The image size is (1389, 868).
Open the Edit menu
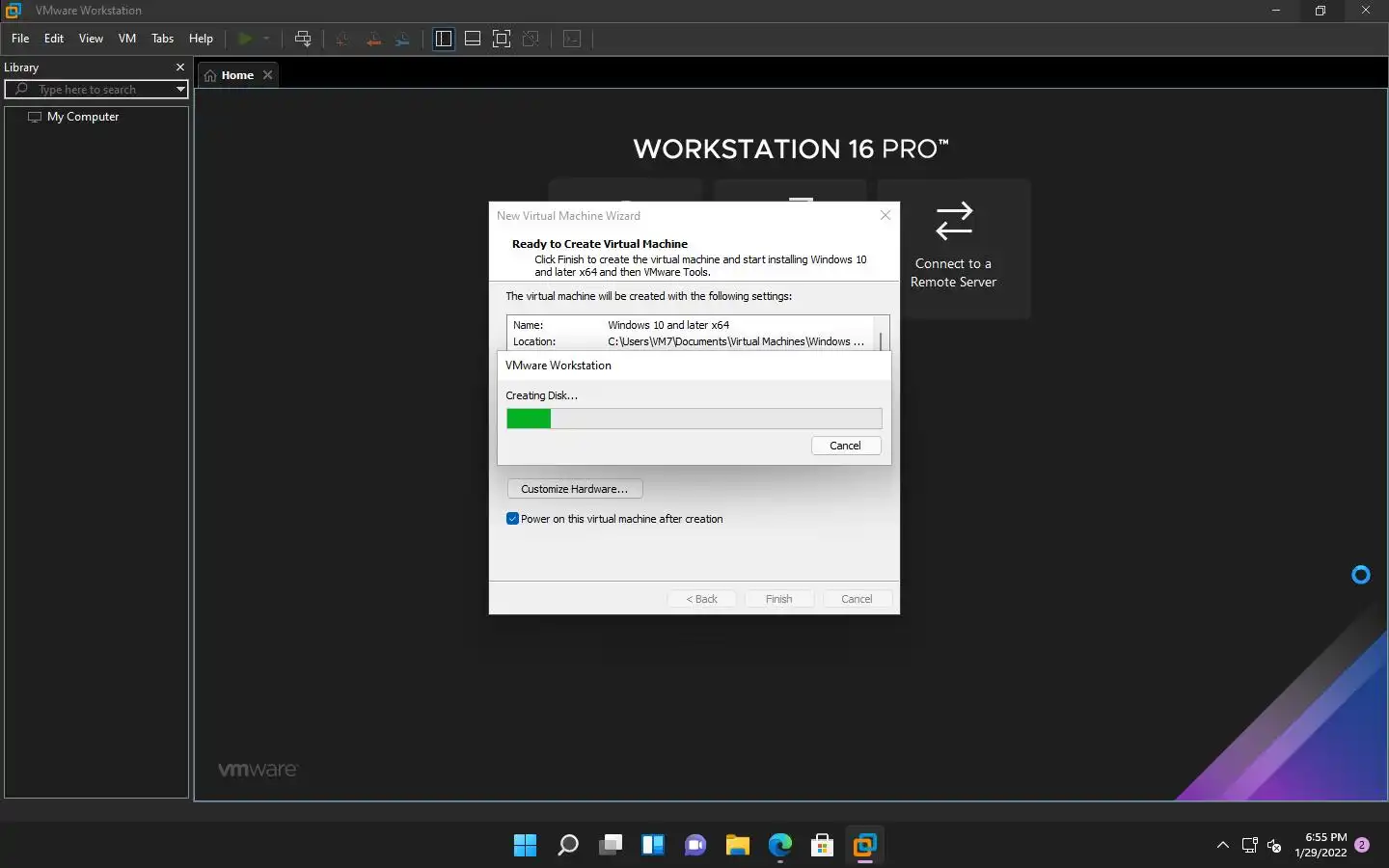coord(54,39)
